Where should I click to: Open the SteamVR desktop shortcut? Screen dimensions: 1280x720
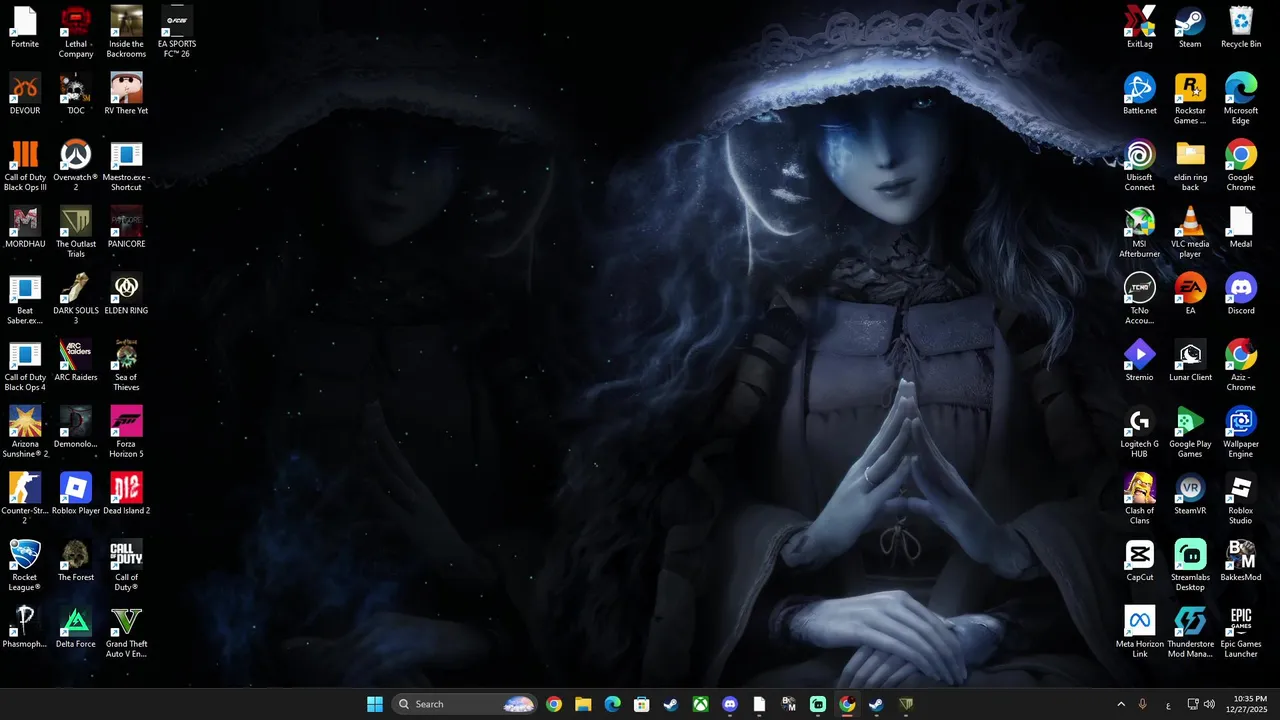point(1190,494)
